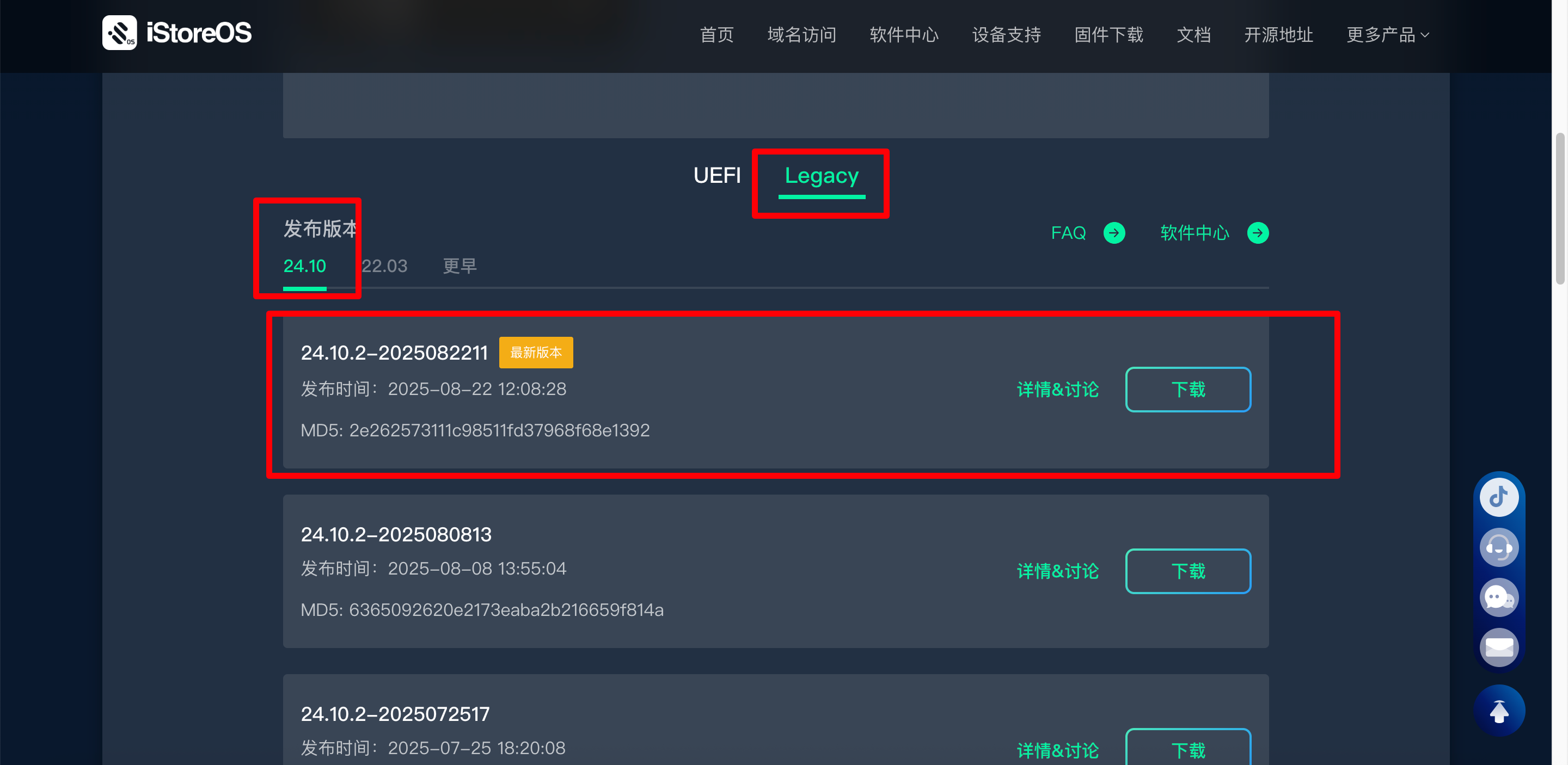Image resolution: width=1568 pixels, height=765 pixels.
Task: Switch to the UEFI firmware tab
Action: tap(717, 176)
